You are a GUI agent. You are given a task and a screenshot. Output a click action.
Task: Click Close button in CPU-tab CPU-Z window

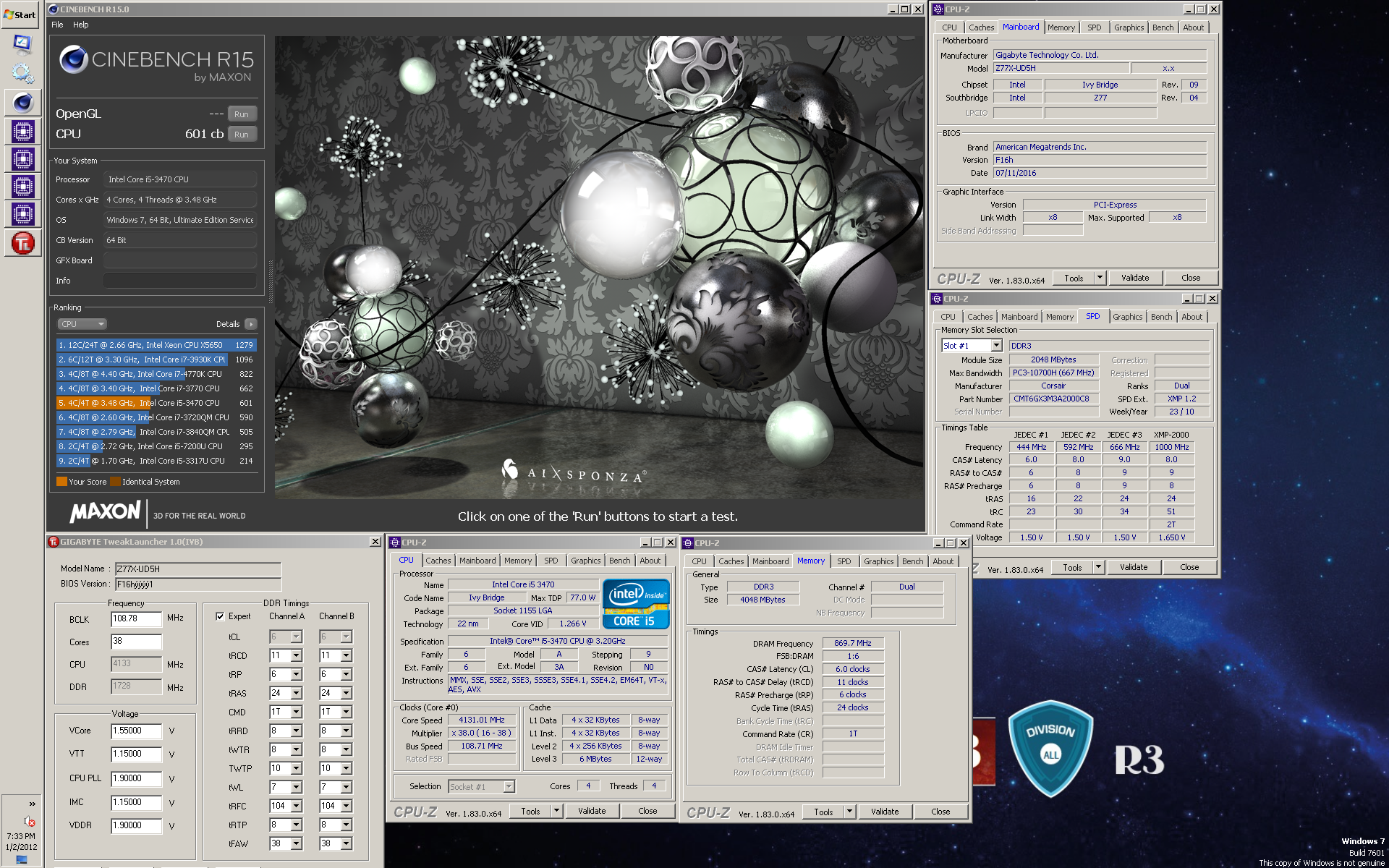tap(647, 812)
